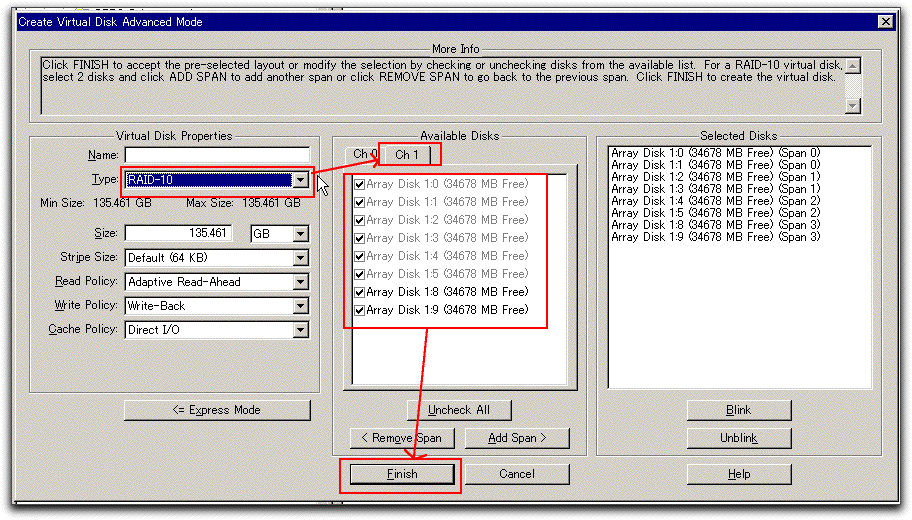Click the Add Span button

tap(515, 438)
